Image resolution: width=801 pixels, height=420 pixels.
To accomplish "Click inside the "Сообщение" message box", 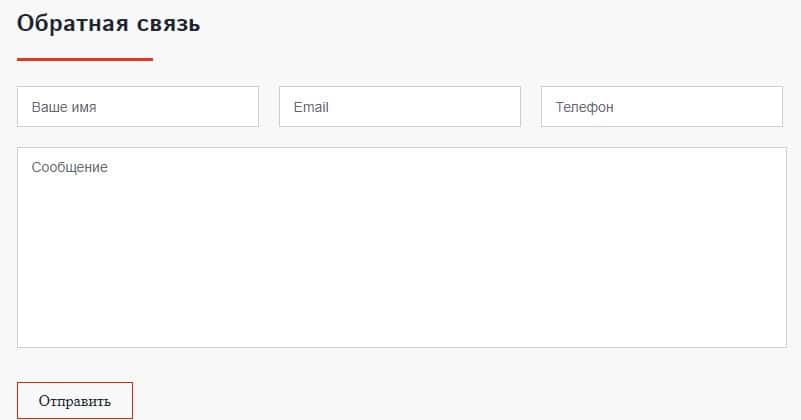I will tap(402, 248).
